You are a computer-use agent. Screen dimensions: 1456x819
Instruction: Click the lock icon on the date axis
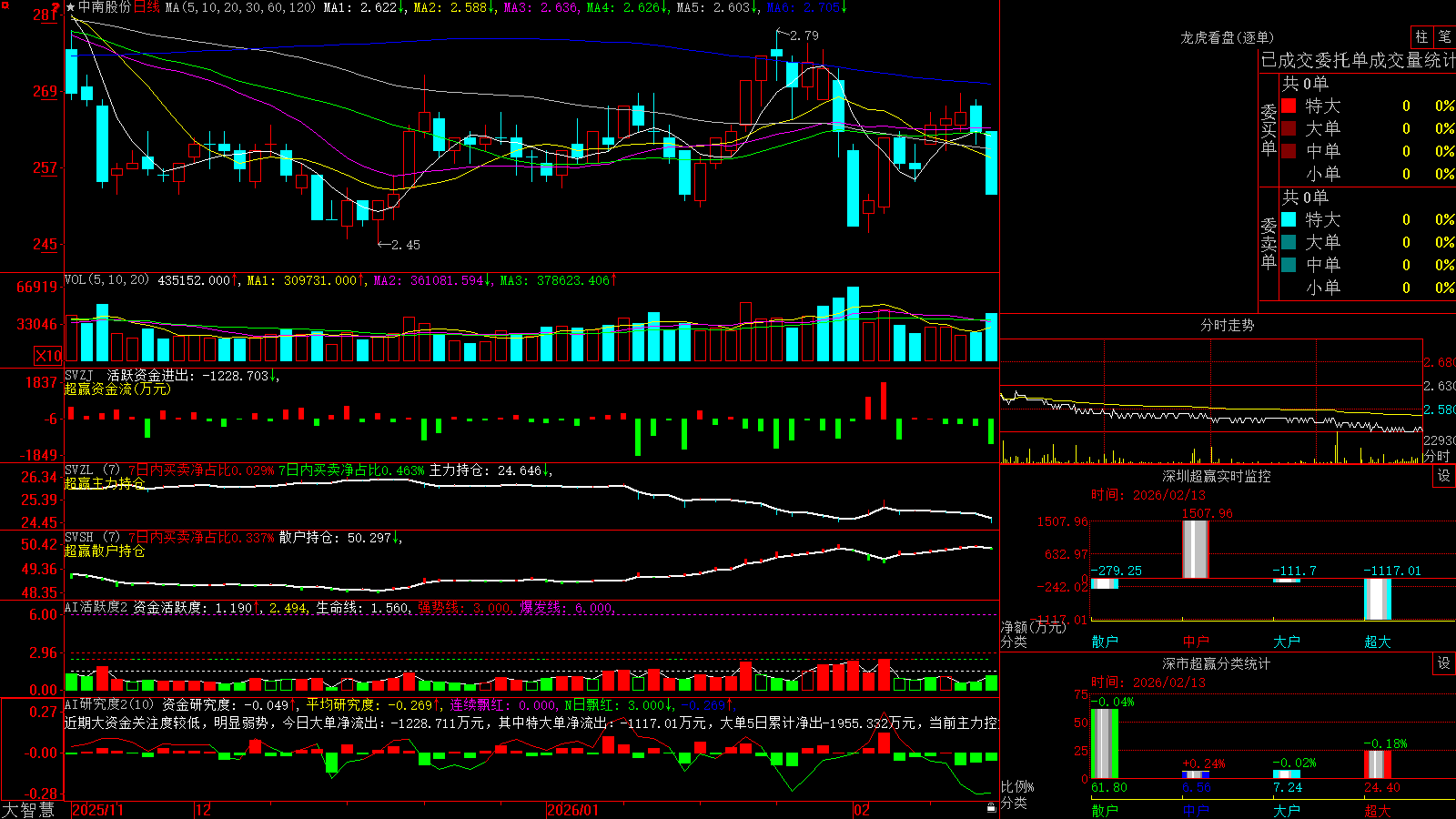(991, 807)
